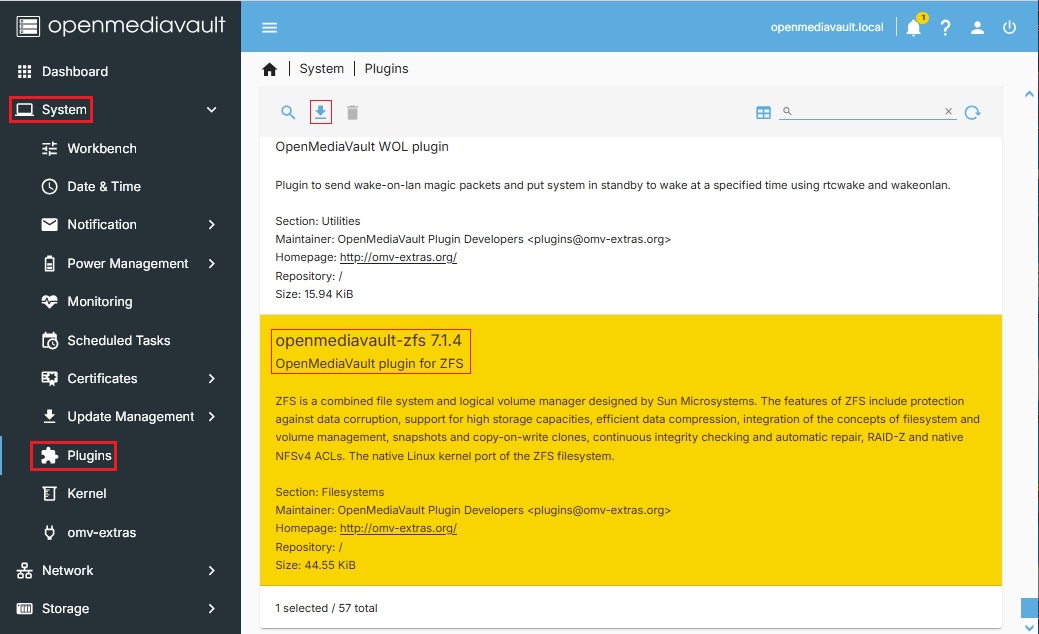The image size is (1039, 634).
Task: Toggle the hamburger navigation menu
Action: (269, 28)
